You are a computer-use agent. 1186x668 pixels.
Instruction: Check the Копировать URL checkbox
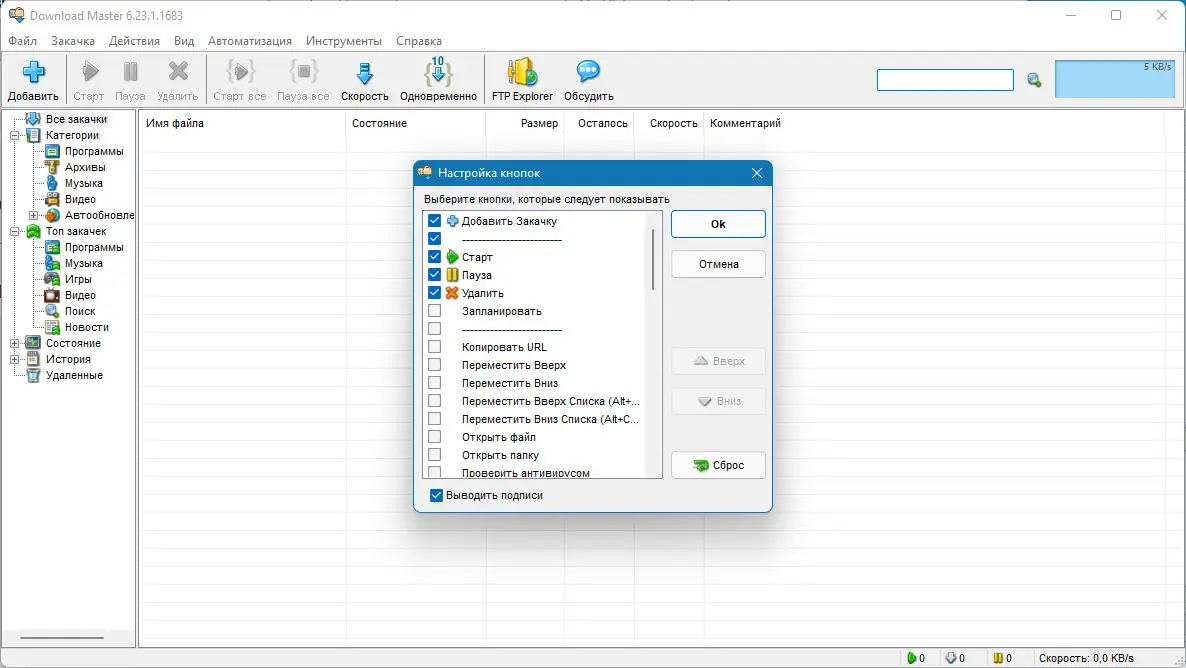[434, 346]
